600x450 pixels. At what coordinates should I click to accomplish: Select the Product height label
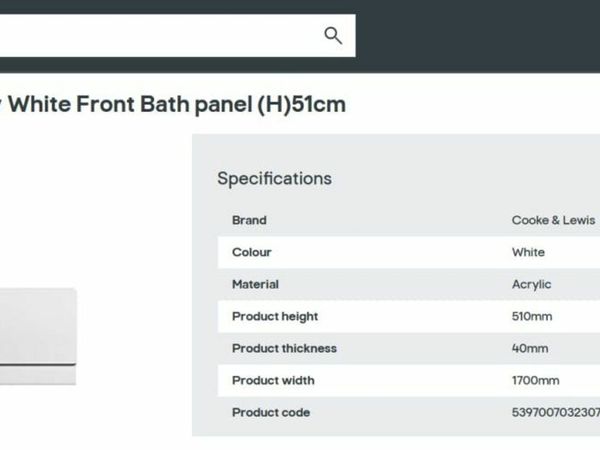[275, 316]
